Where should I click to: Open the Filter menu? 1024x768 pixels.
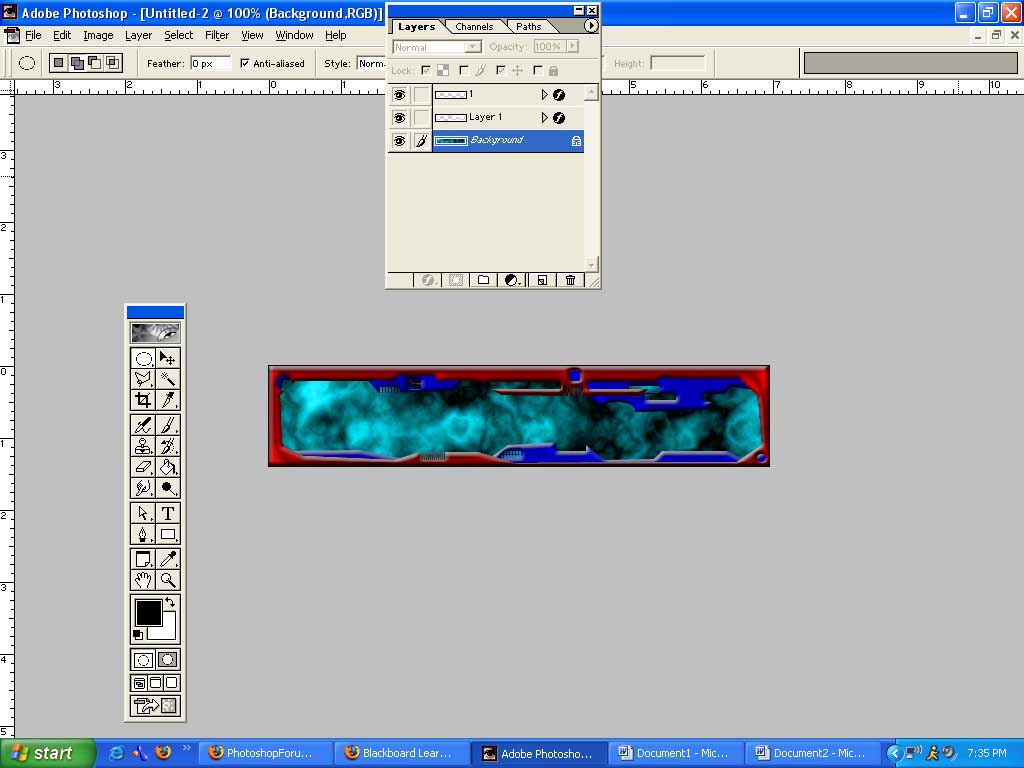217,35
